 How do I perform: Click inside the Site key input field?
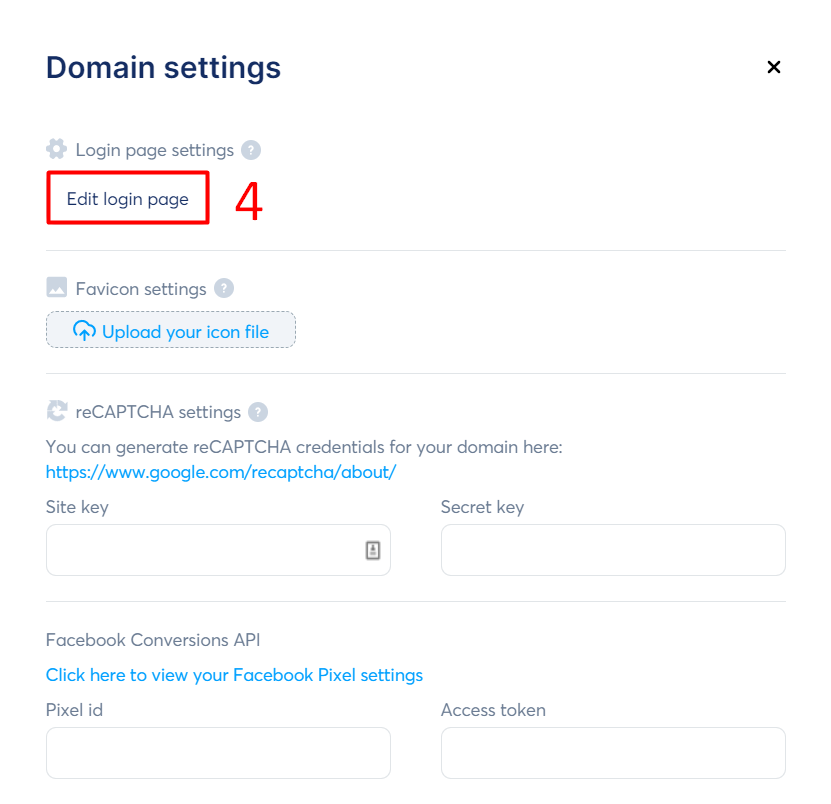point(200,549)
